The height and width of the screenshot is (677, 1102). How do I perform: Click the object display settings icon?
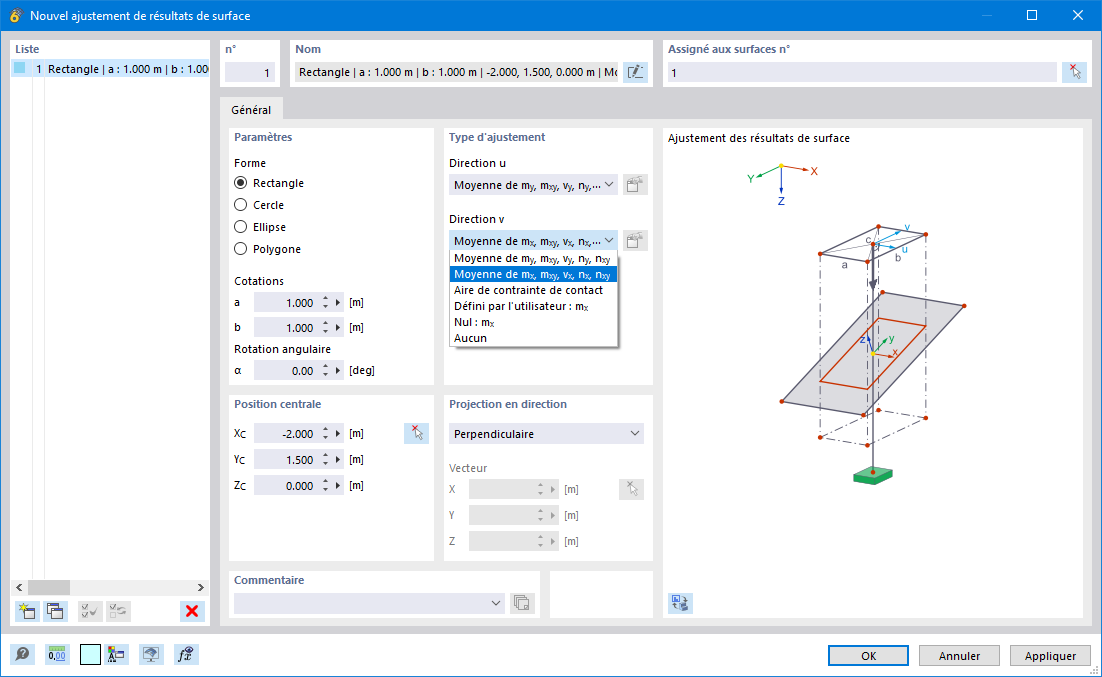point(116,655)
